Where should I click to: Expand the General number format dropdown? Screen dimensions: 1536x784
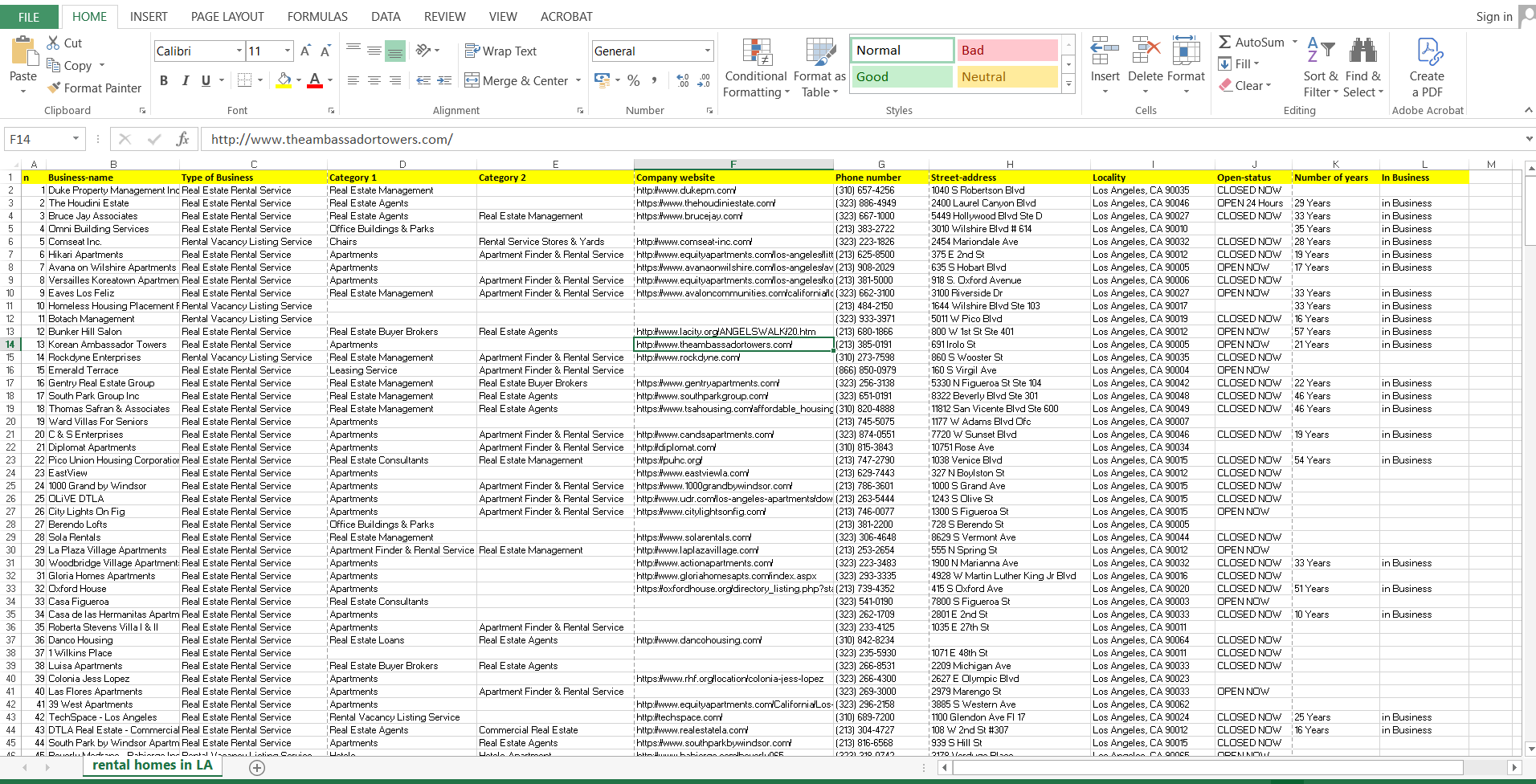(x=707, y=51)
